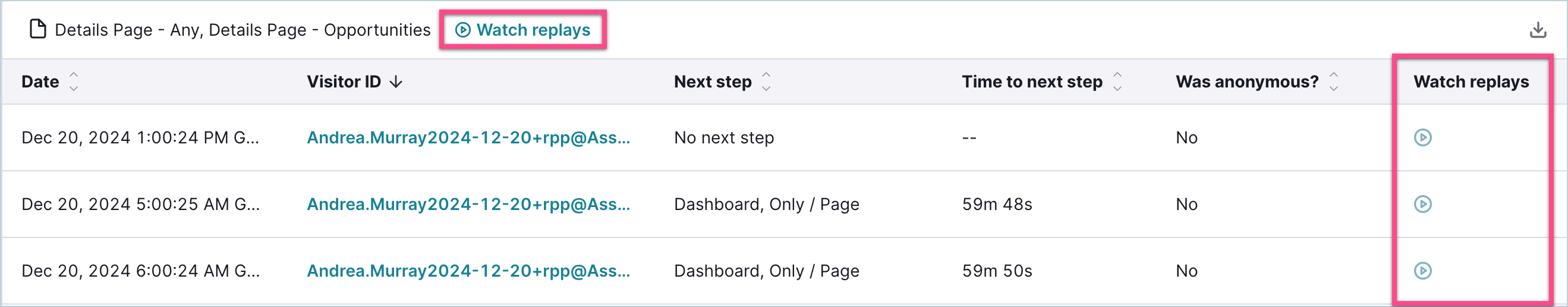Open the visitor link in the first row
Image resolution: width=1568 pixels, height=307 pixels.
point(468,137)
